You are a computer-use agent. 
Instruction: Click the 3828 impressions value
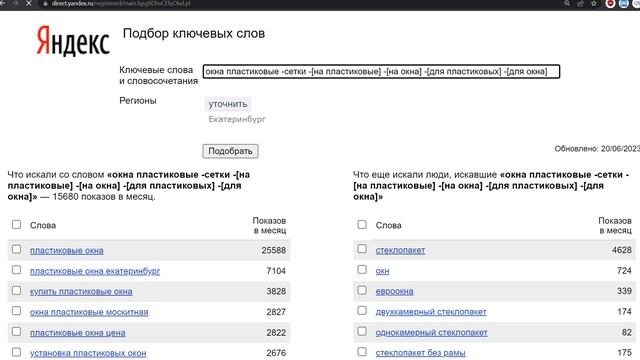point(276,291)
